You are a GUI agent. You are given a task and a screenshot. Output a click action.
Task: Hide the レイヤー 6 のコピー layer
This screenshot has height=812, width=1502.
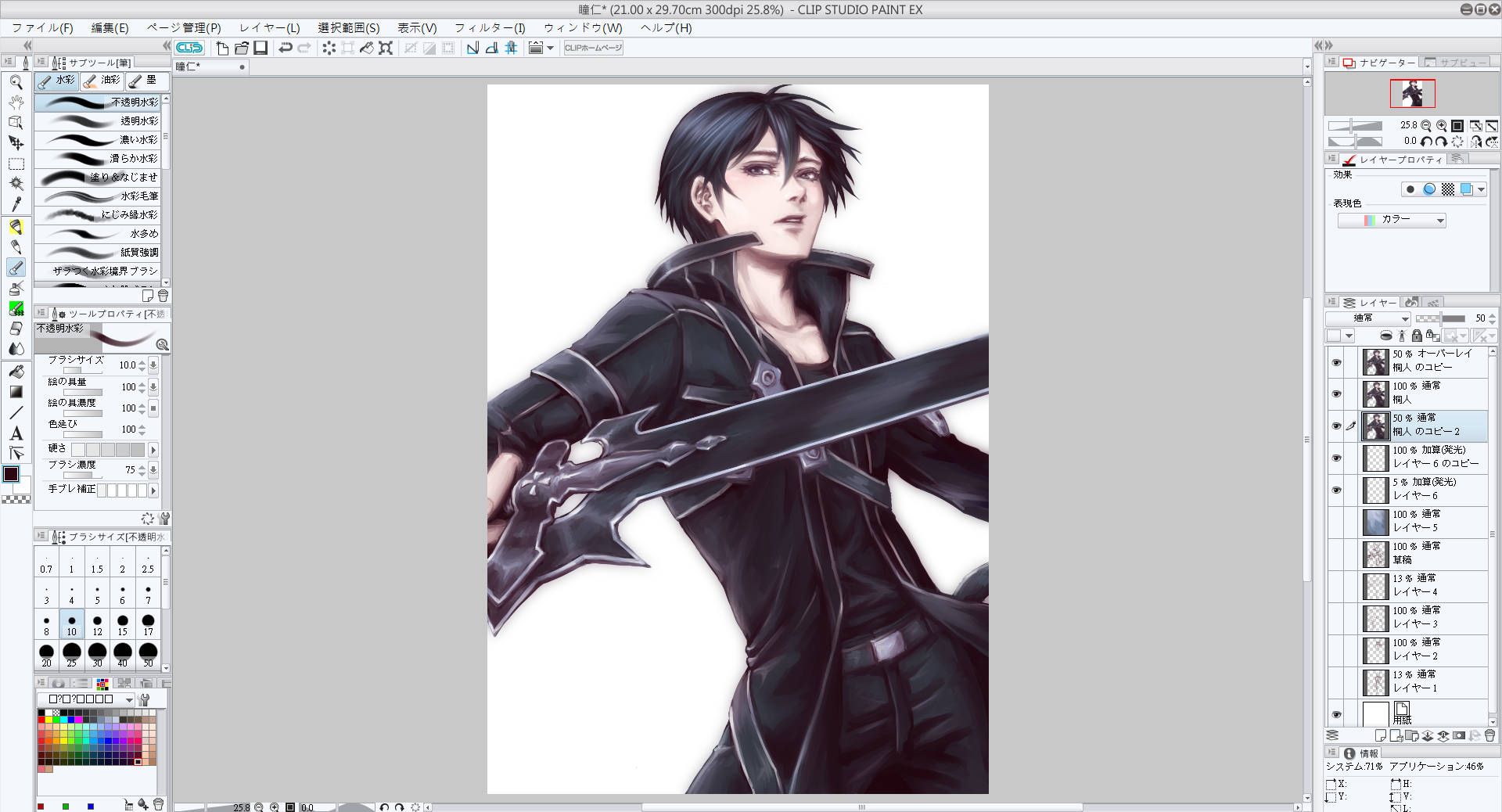(x=1336, y=458)
